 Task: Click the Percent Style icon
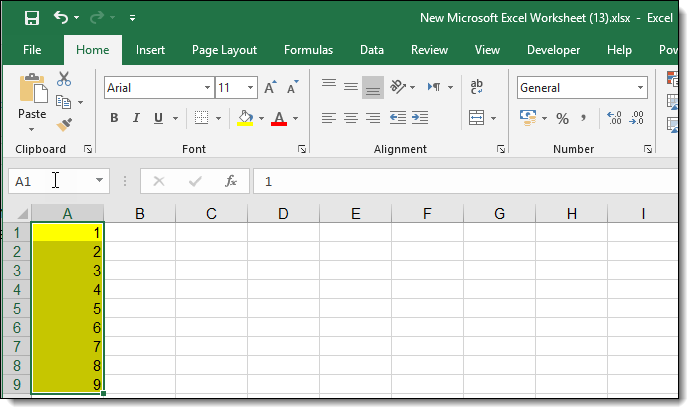tap(562, 118)
